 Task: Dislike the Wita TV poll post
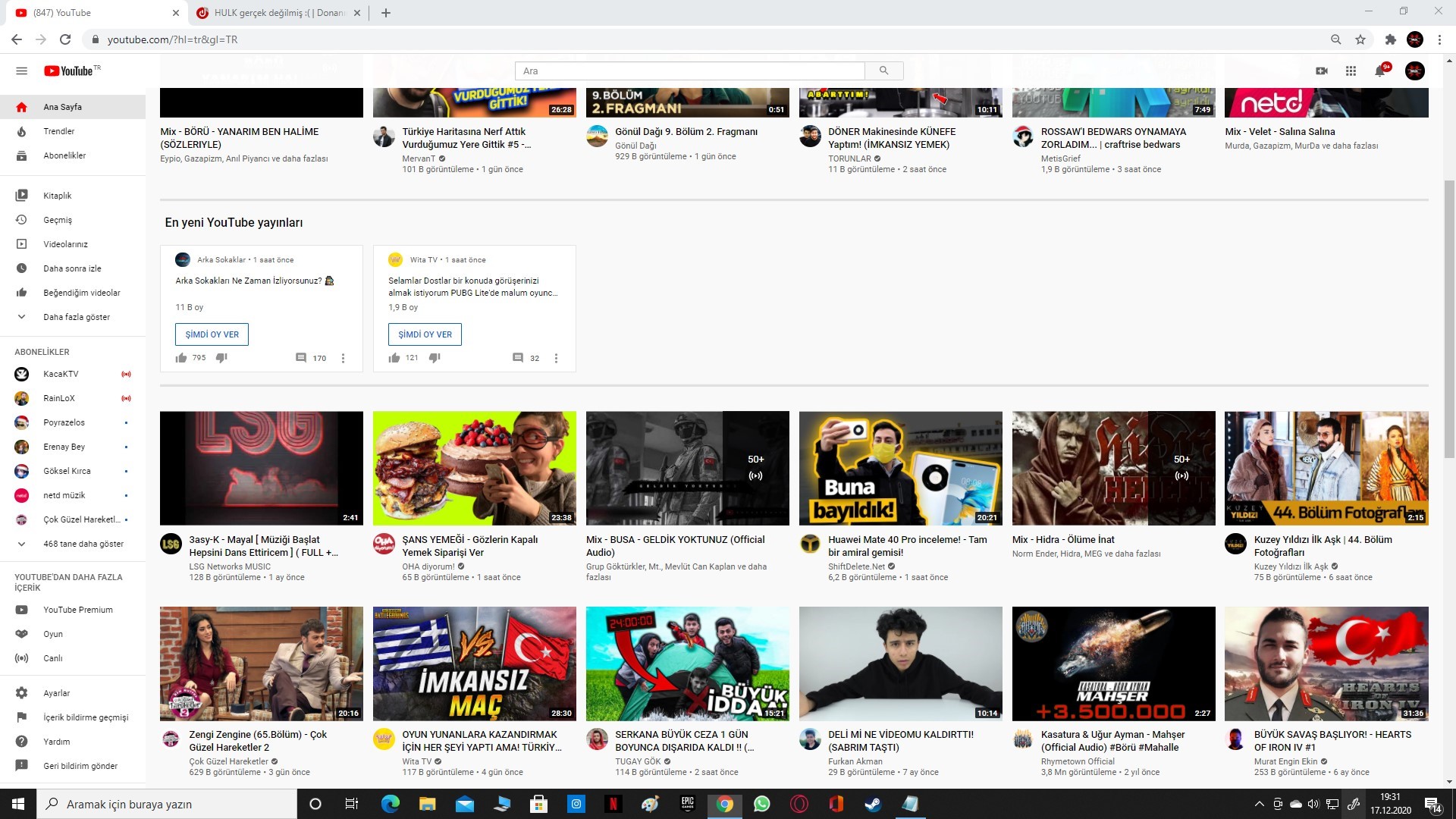point(435,357)
